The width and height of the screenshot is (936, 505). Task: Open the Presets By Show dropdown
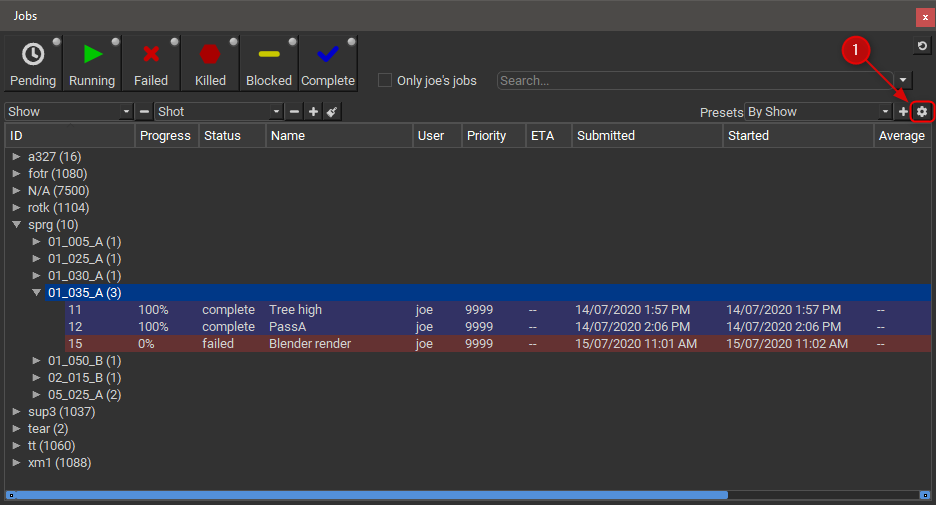[x=818, y=112]
